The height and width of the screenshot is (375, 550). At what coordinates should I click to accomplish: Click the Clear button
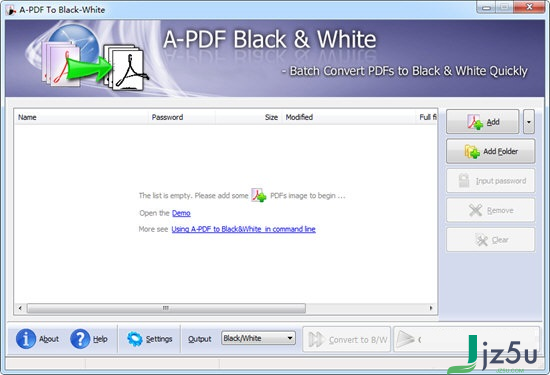(x=490, y=240)
